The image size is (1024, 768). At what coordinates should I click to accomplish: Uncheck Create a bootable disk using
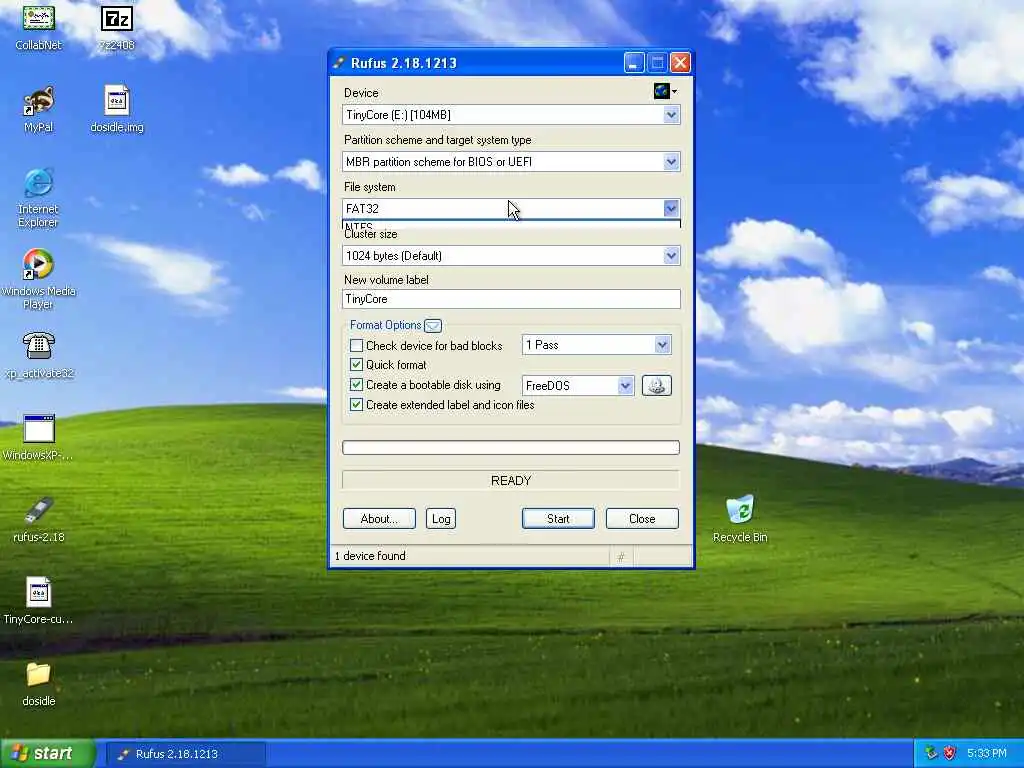(357, 385)
